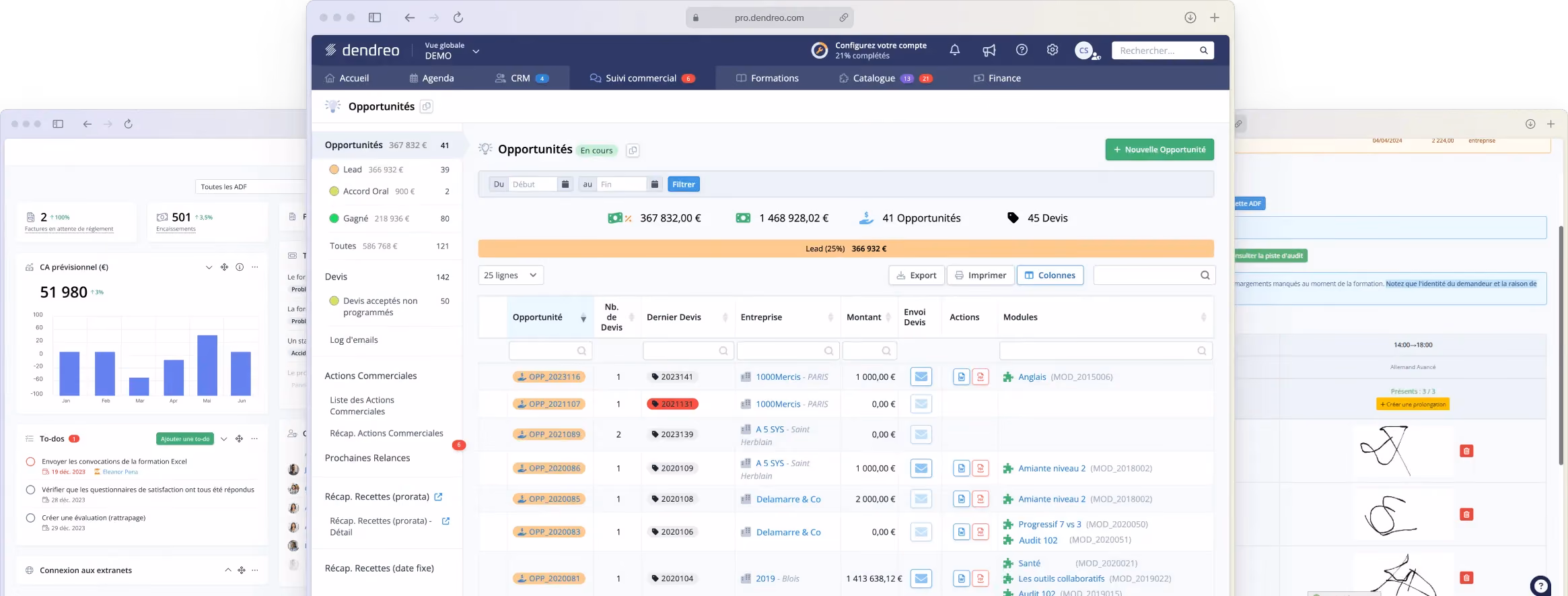Switch to the Finance tab
Screen dimensions: 1568x596
(997, 78)
